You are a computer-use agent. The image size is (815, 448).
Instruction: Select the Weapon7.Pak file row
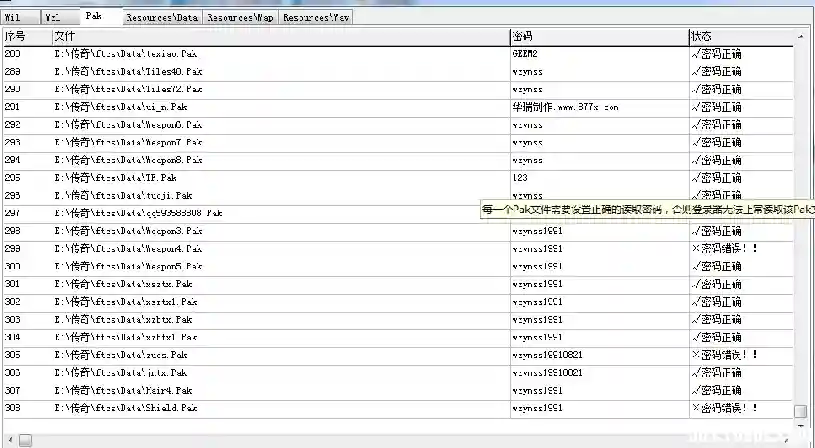[x=398, y=142]
